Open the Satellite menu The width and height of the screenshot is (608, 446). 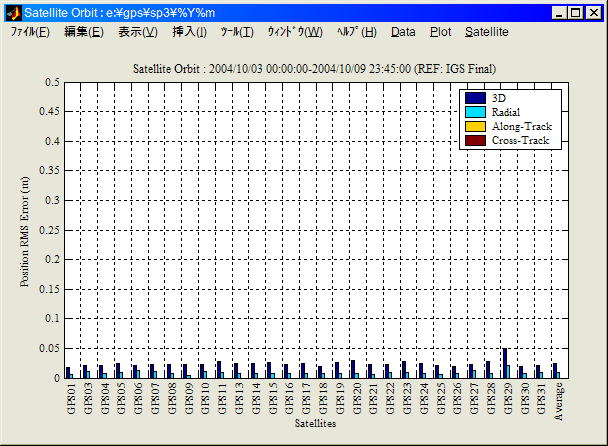486,32
